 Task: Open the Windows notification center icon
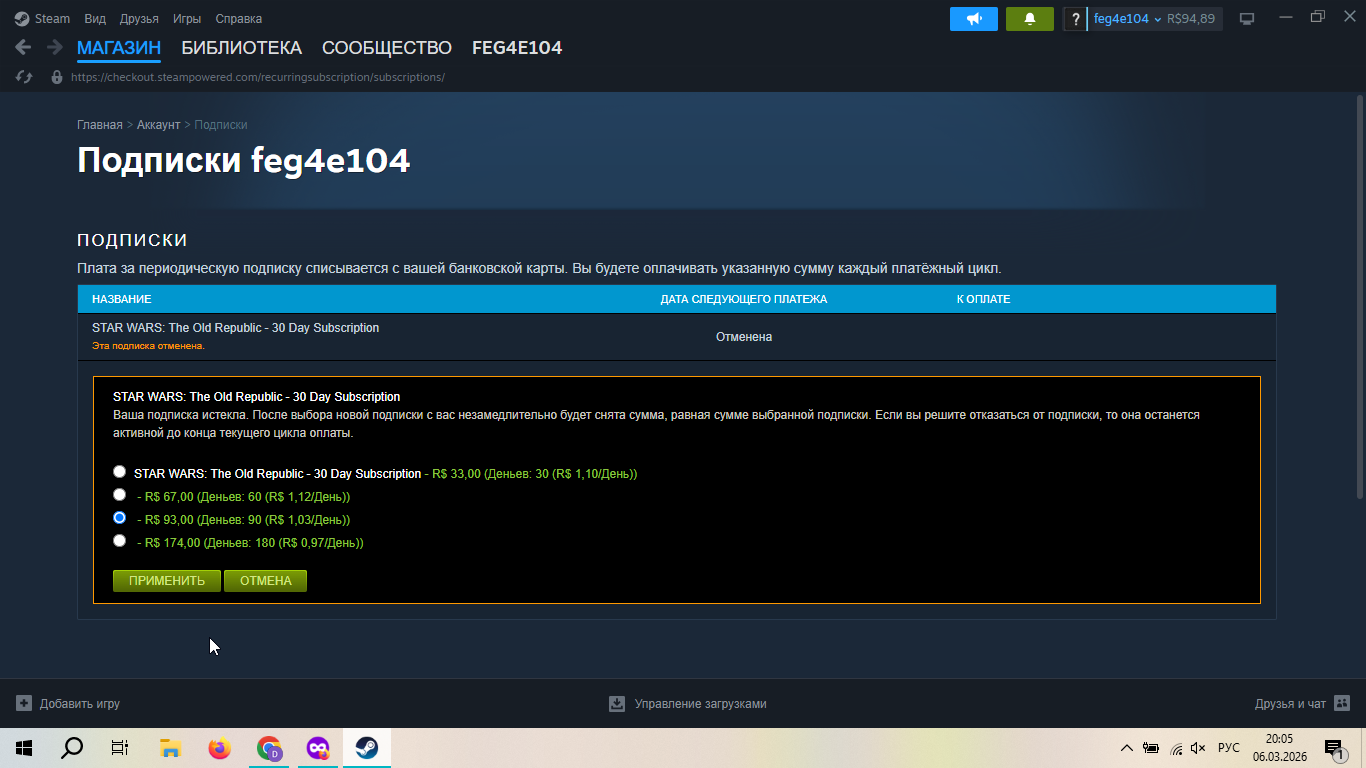click(x=1334, y=748)
